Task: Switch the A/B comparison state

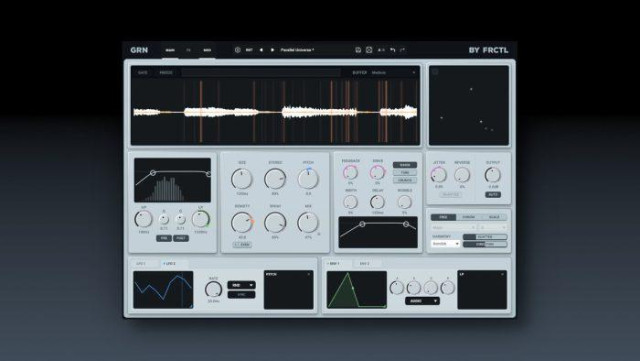Action: (381, 50)
